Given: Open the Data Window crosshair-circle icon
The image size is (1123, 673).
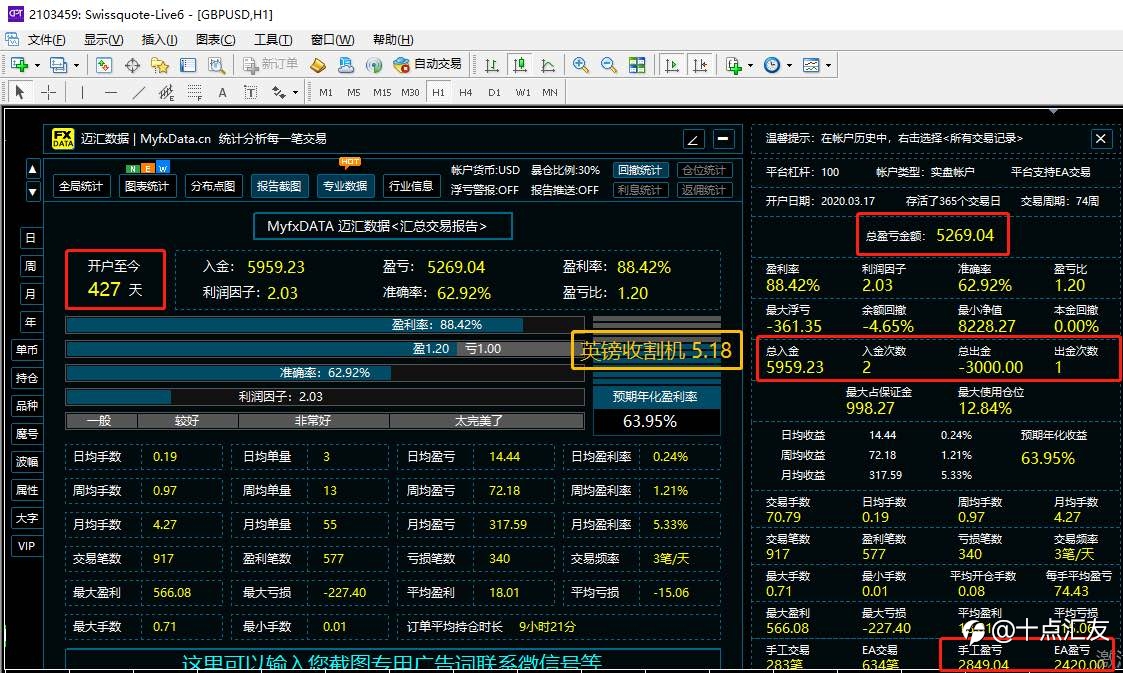Looking at the screenshot, I should coord(132,65).
